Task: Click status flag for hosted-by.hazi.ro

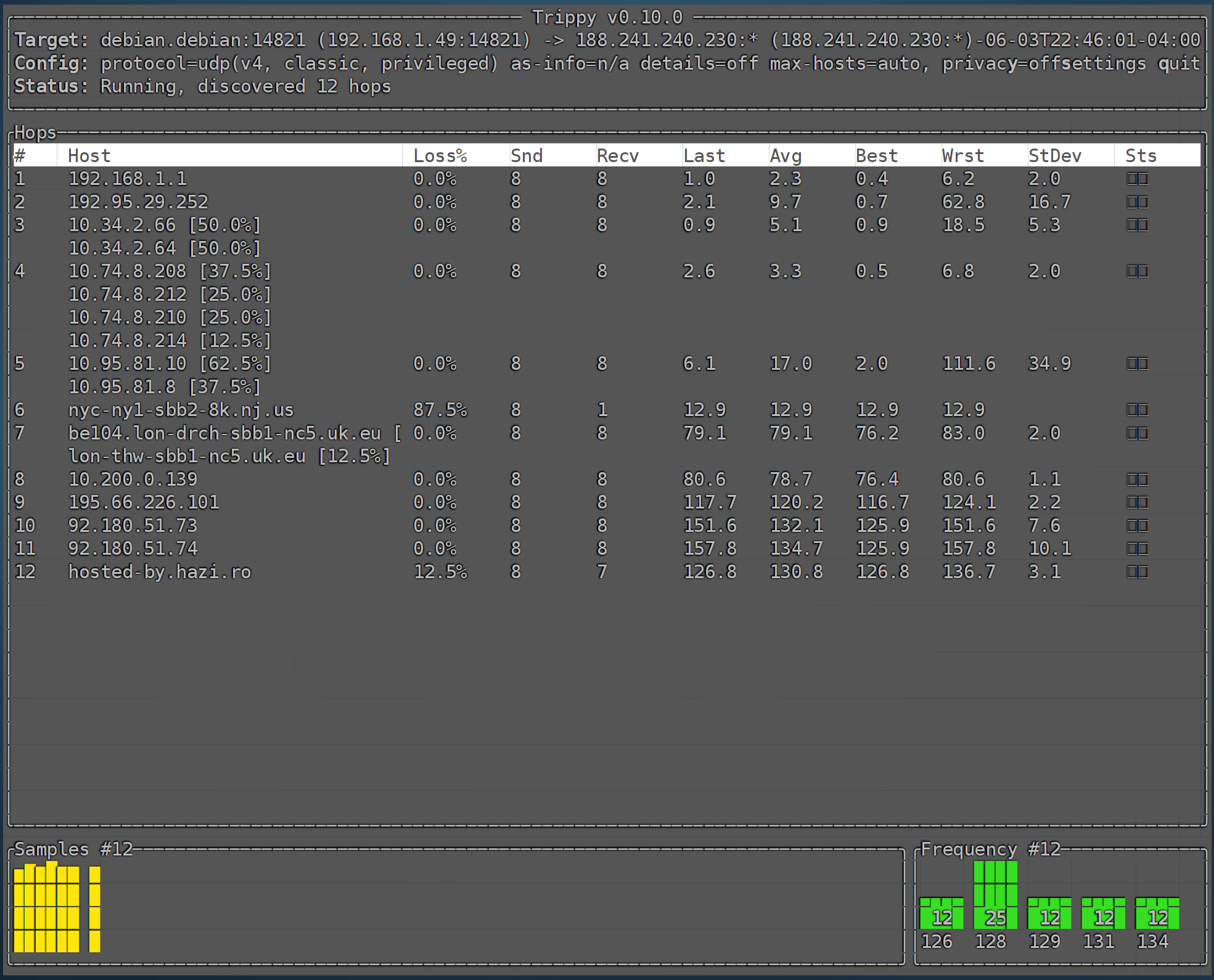Action: (1137, 572)
